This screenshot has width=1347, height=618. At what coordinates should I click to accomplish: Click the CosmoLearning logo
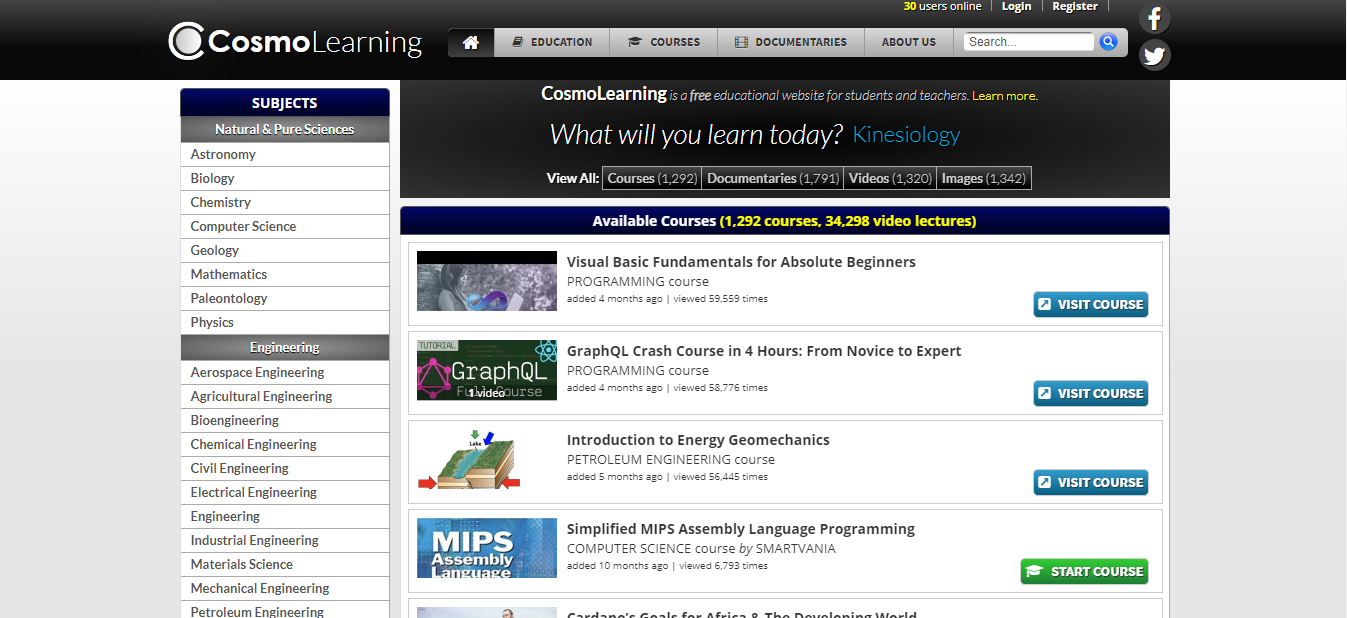pyautogui.click(x=296, y=42)
